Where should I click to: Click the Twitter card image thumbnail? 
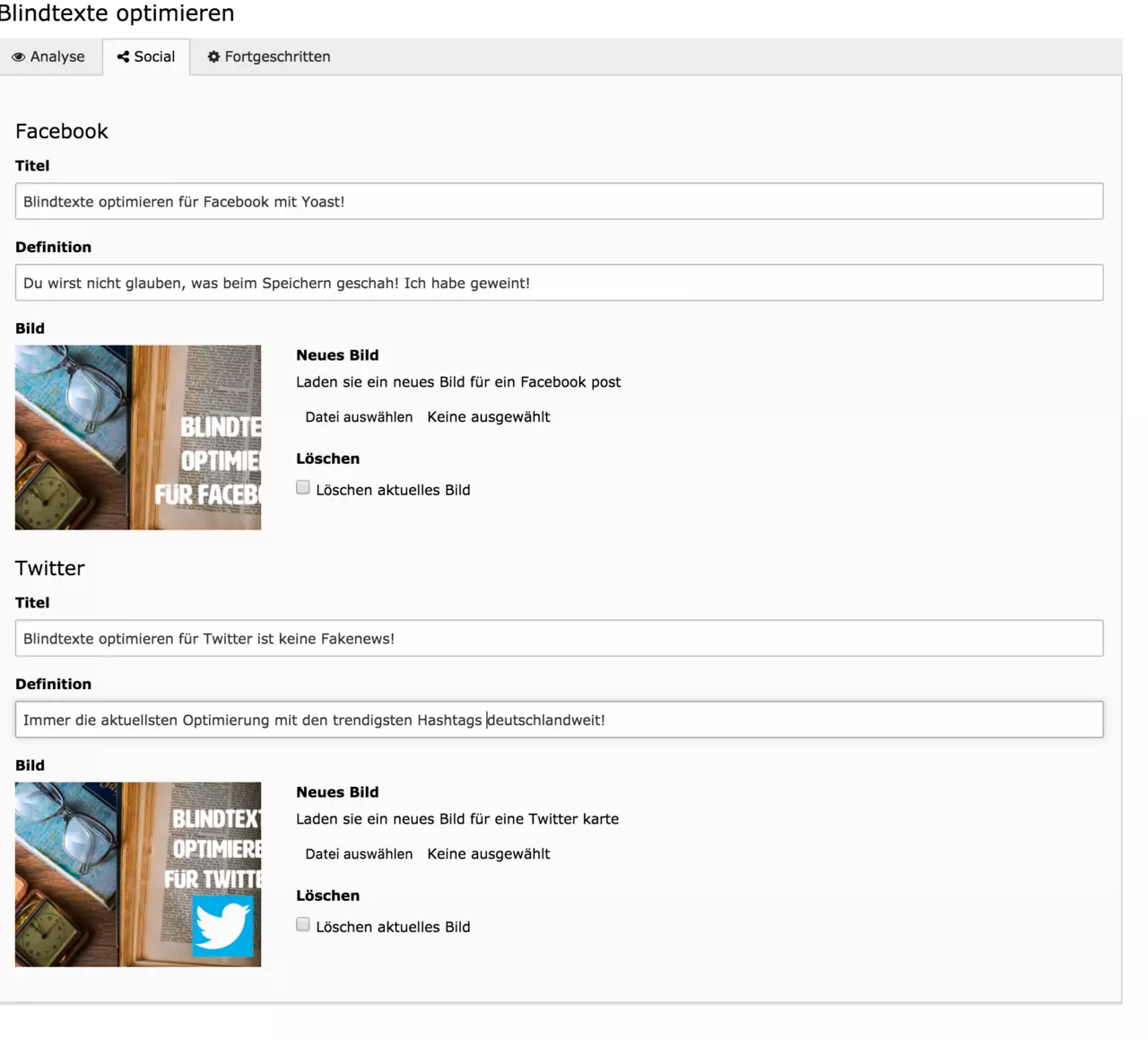click(x=138, y=874)
